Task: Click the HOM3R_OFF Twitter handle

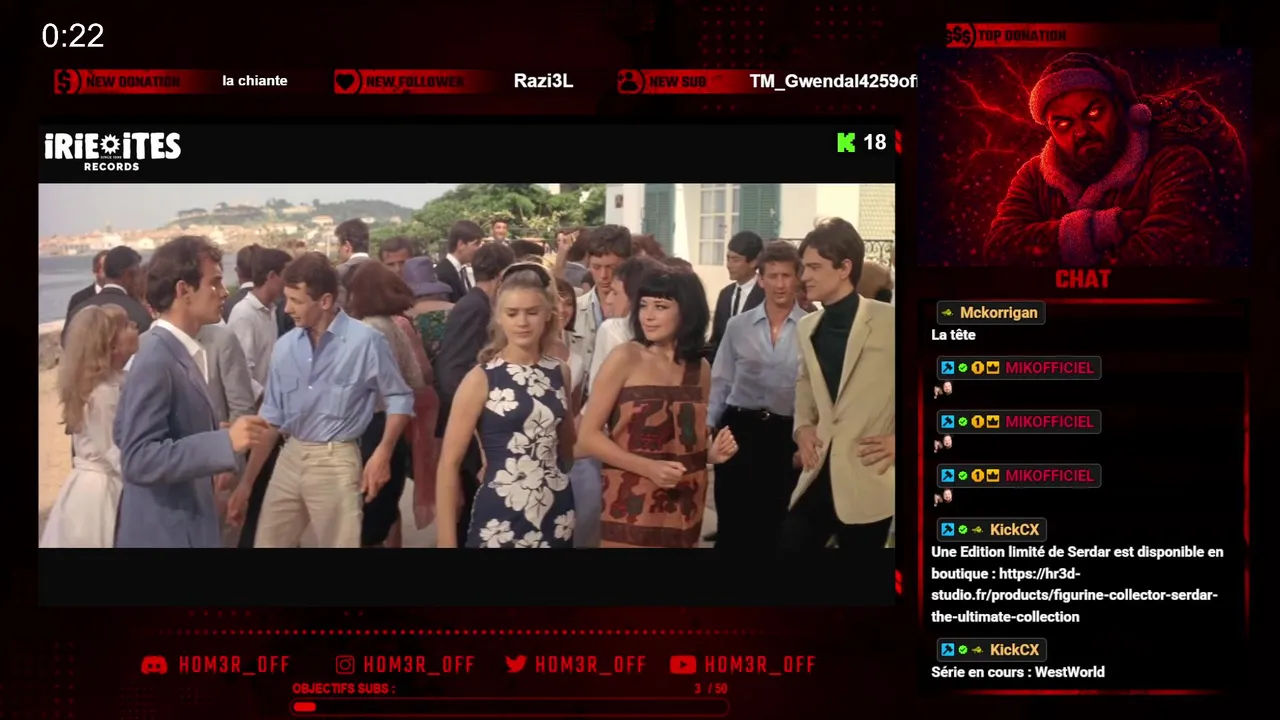Action: [x=591, y=665]
